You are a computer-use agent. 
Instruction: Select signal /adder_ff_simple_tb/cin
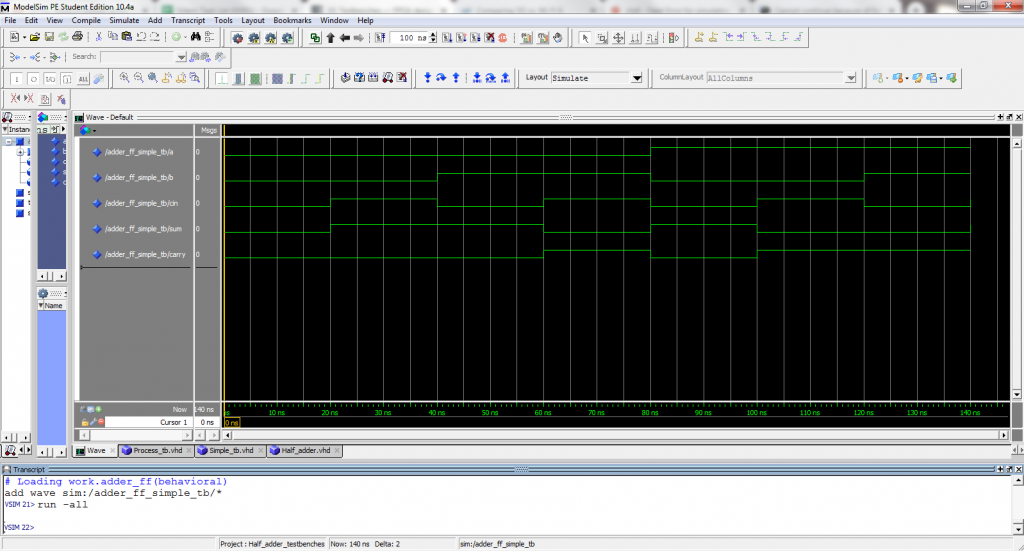coord(141,203)
